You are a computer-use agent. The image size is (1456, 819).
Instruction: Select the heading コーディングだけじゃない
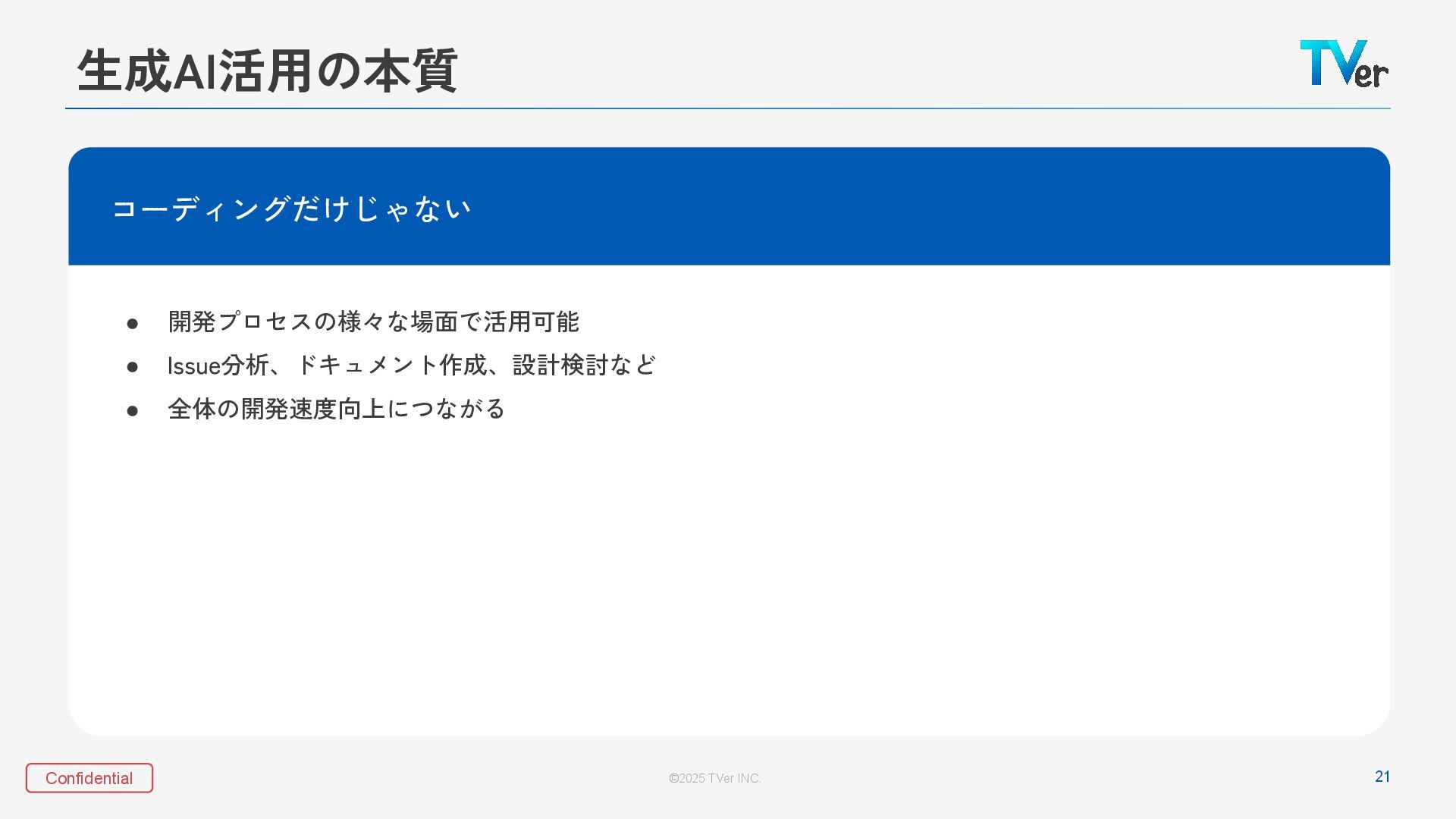coord(292,209)
